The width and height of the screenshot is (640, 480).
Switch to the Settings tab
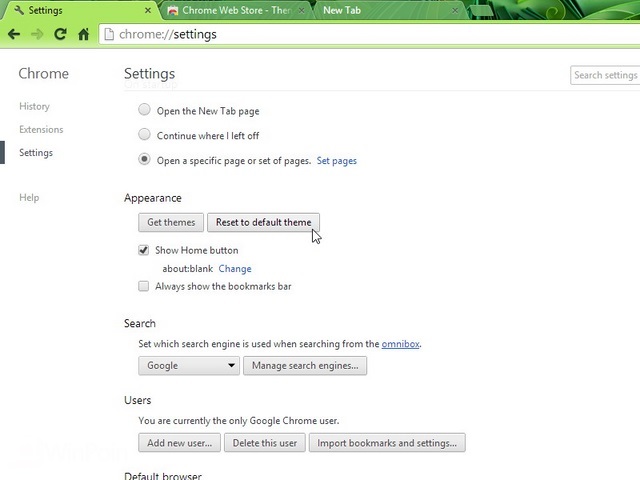coord(80,10)
